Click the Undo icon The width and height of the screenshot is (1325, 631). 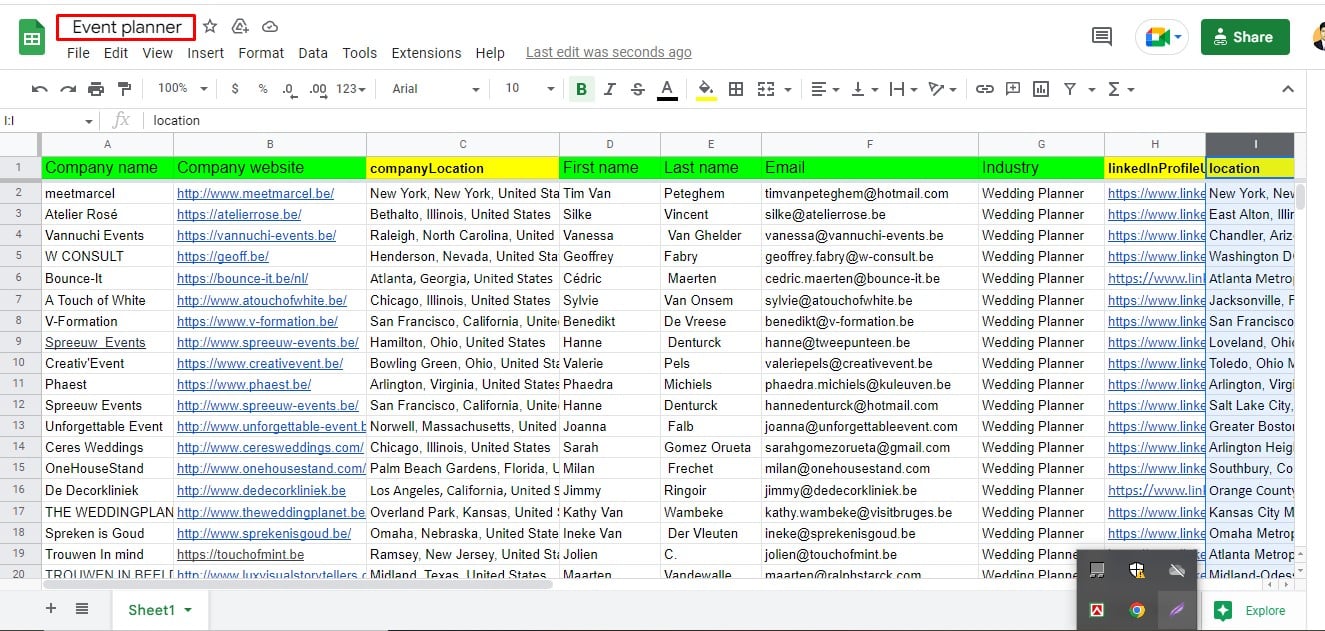coord(38,88)
